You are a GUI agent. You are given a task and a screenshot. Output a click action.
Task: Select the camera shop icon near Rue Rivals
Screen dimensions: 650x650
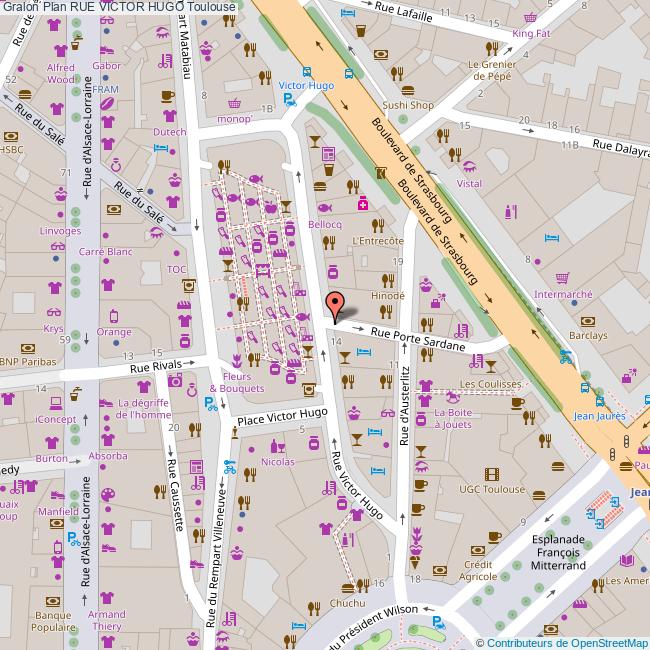pyautogui.click(x=175, y=380)
